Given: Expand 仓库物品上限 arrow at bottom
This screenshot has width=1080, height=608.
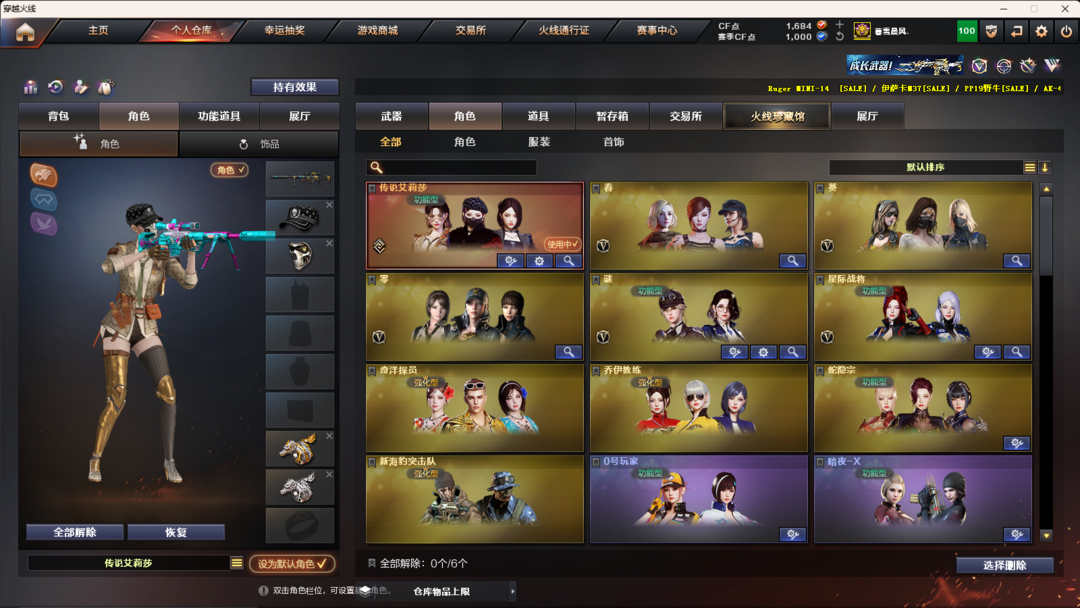Looking at the screenshot, I should pyautogui.click(x=512, y=591).
